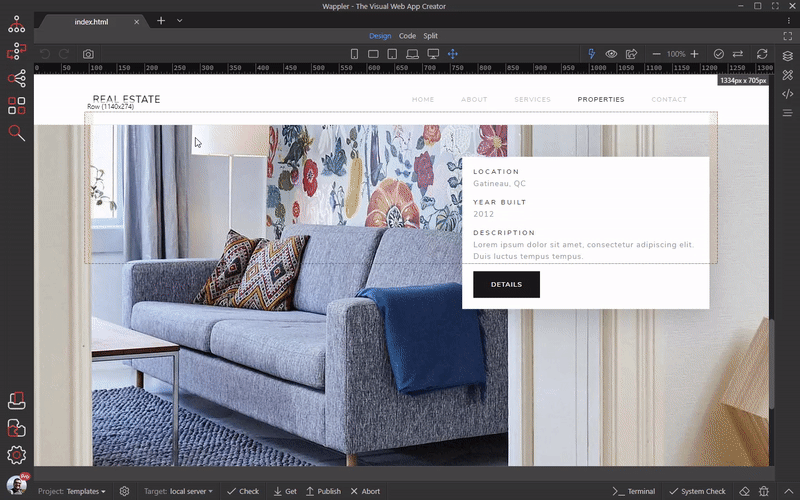Open the Server Connect workflow icon
Screen dimensions: 800x500
coord(16,51)
